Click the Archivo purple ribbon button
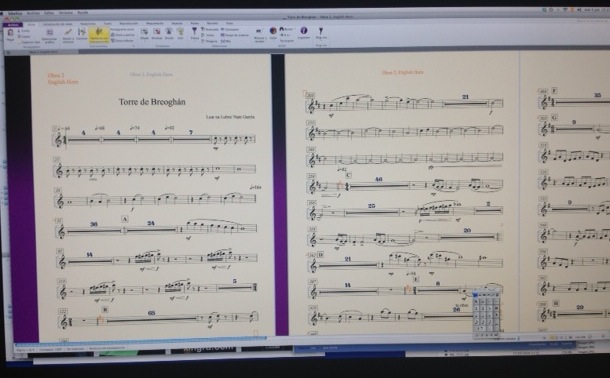 click(12, 24)
